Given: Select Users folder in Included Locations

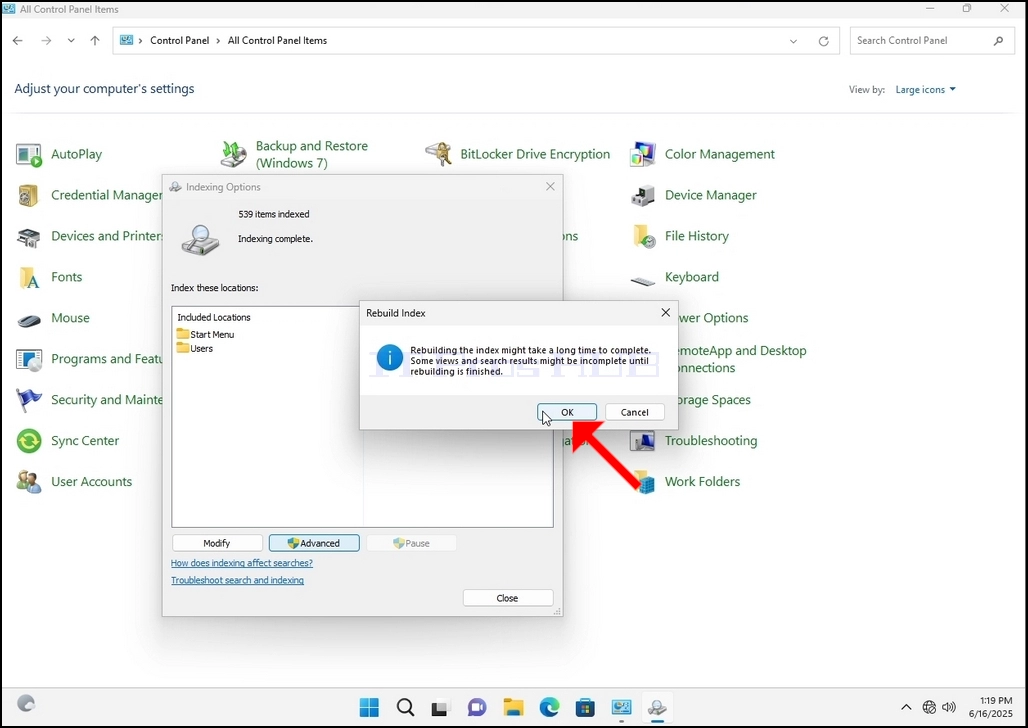Looking at the screenshot, I should pyautogui.click(x=195, y=348).
